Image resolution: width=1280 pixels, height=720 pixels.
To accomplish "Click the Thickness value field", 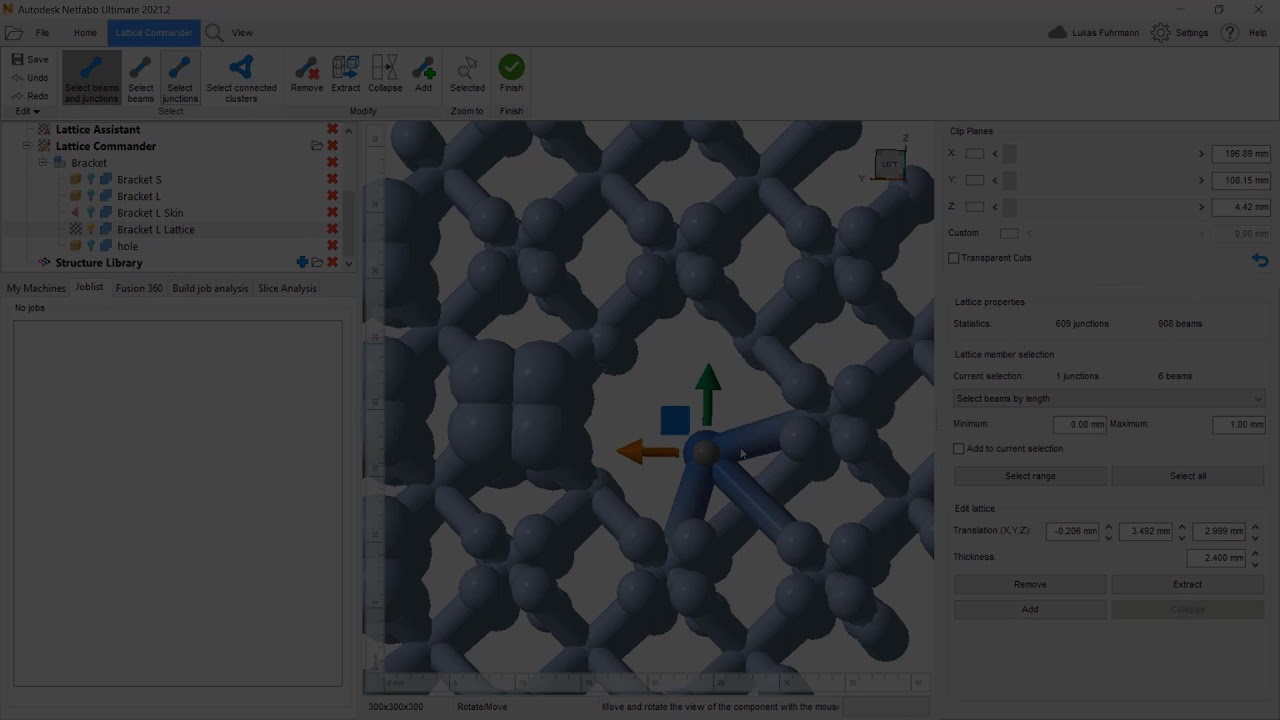I will click(1217, 558).
